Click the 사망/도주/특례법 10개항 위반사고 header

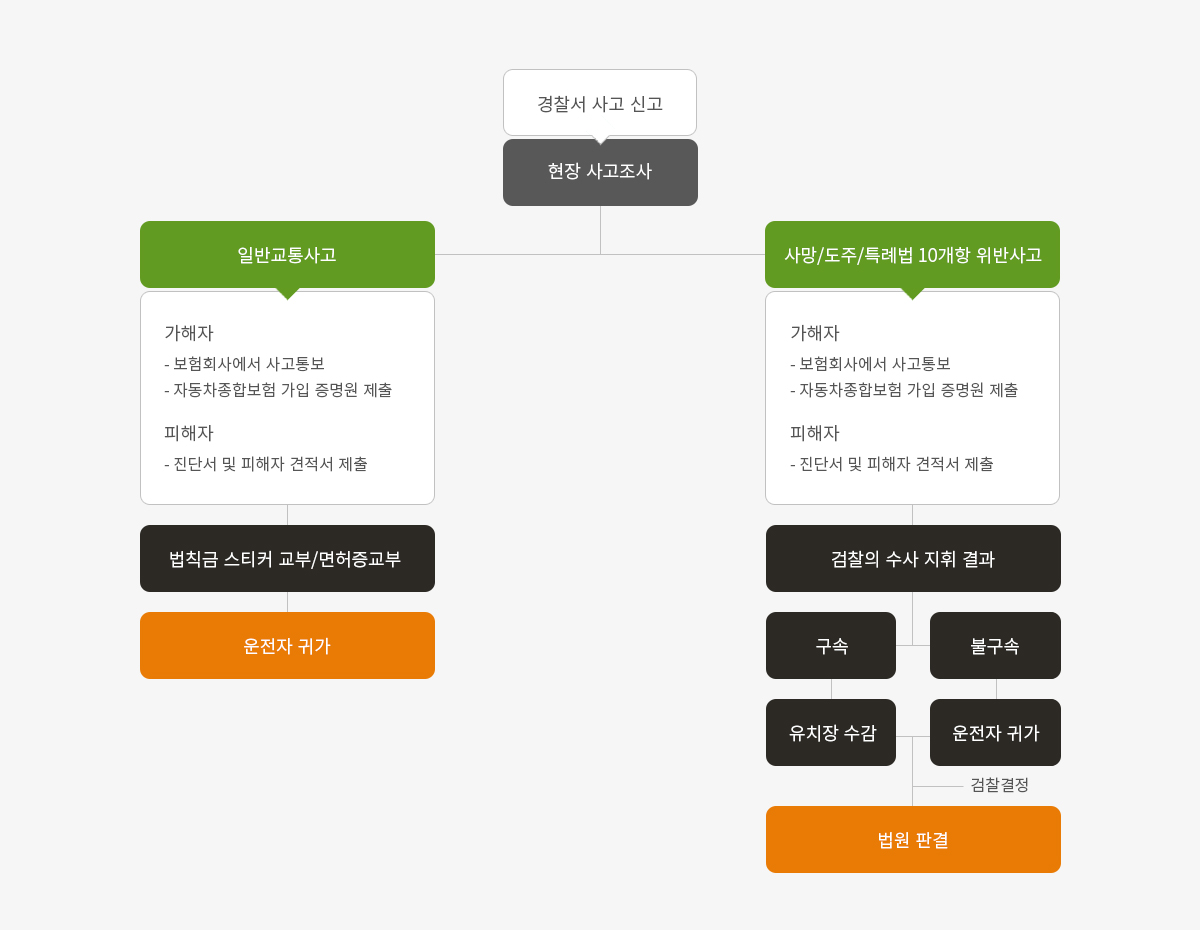pyautogui.click(x=912, y=254)
